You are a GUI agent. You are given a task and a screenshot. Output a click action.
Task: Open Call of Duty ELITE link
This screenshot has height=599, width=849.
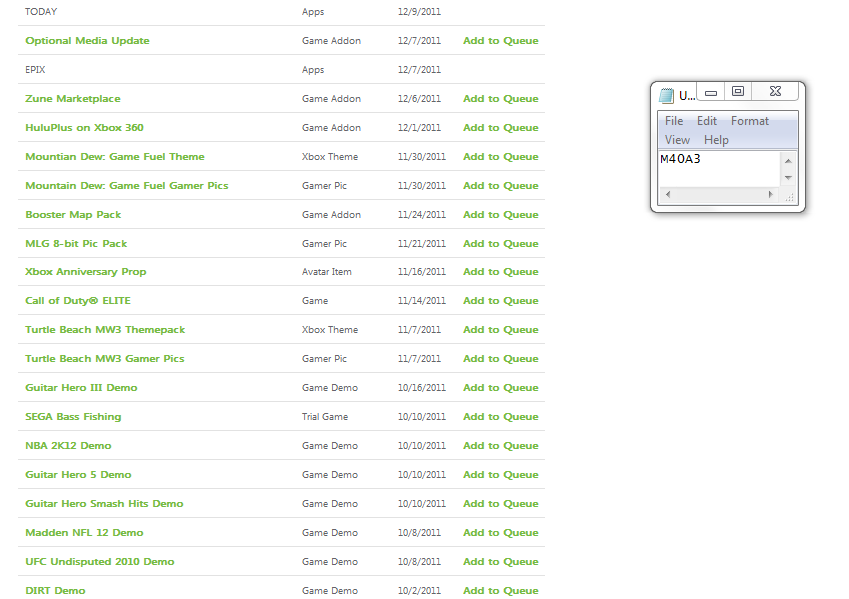(78, 301)
